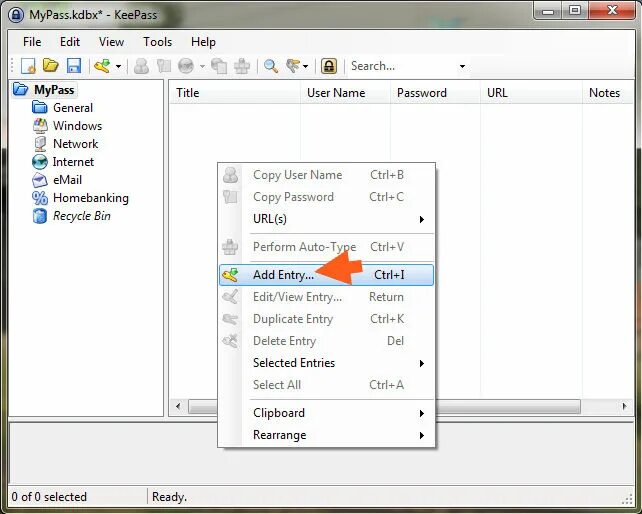
Task: Select the eMail group
Action: pos(68,180)
